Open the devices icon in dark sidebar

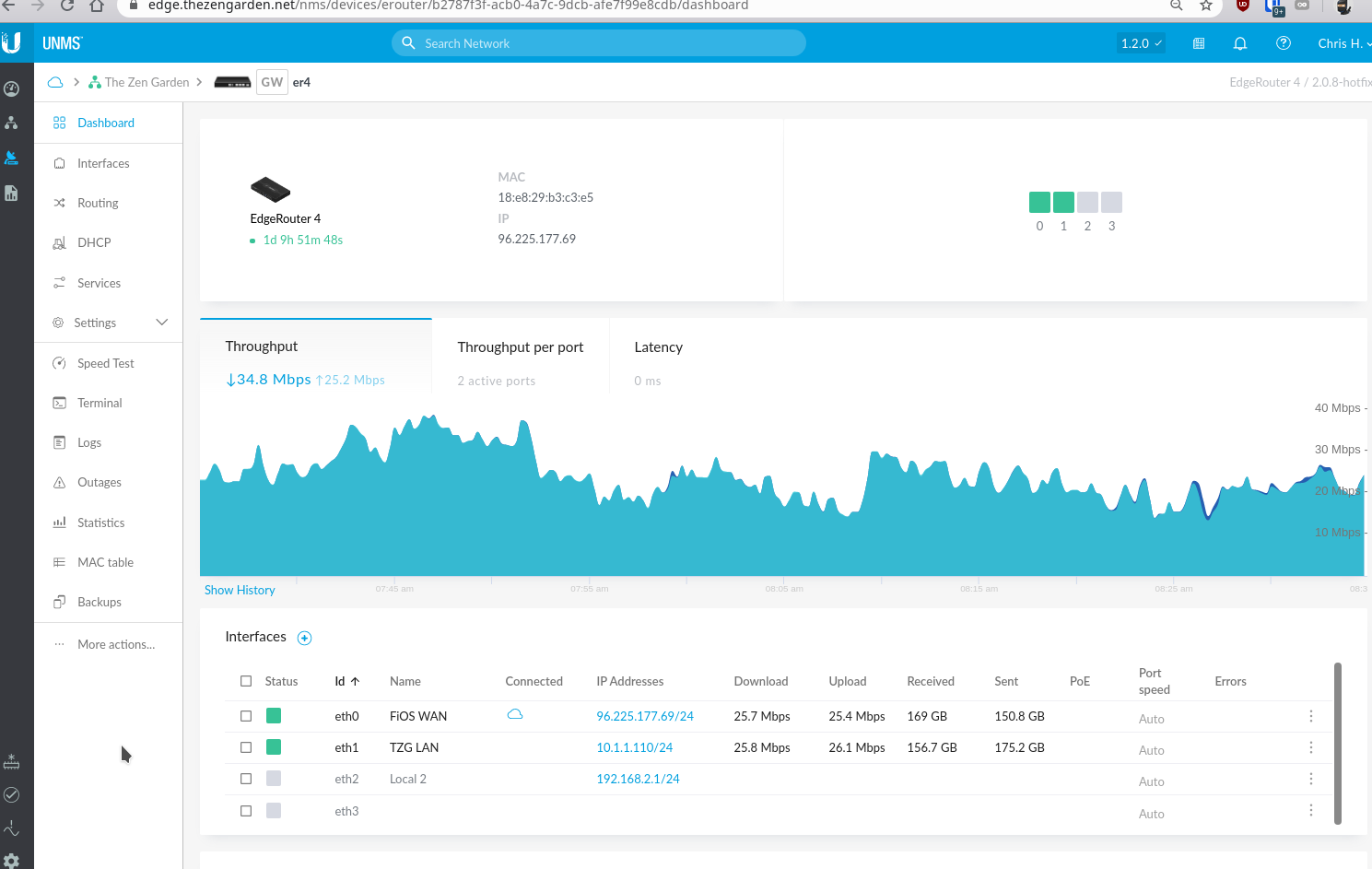tap(11, 158)
